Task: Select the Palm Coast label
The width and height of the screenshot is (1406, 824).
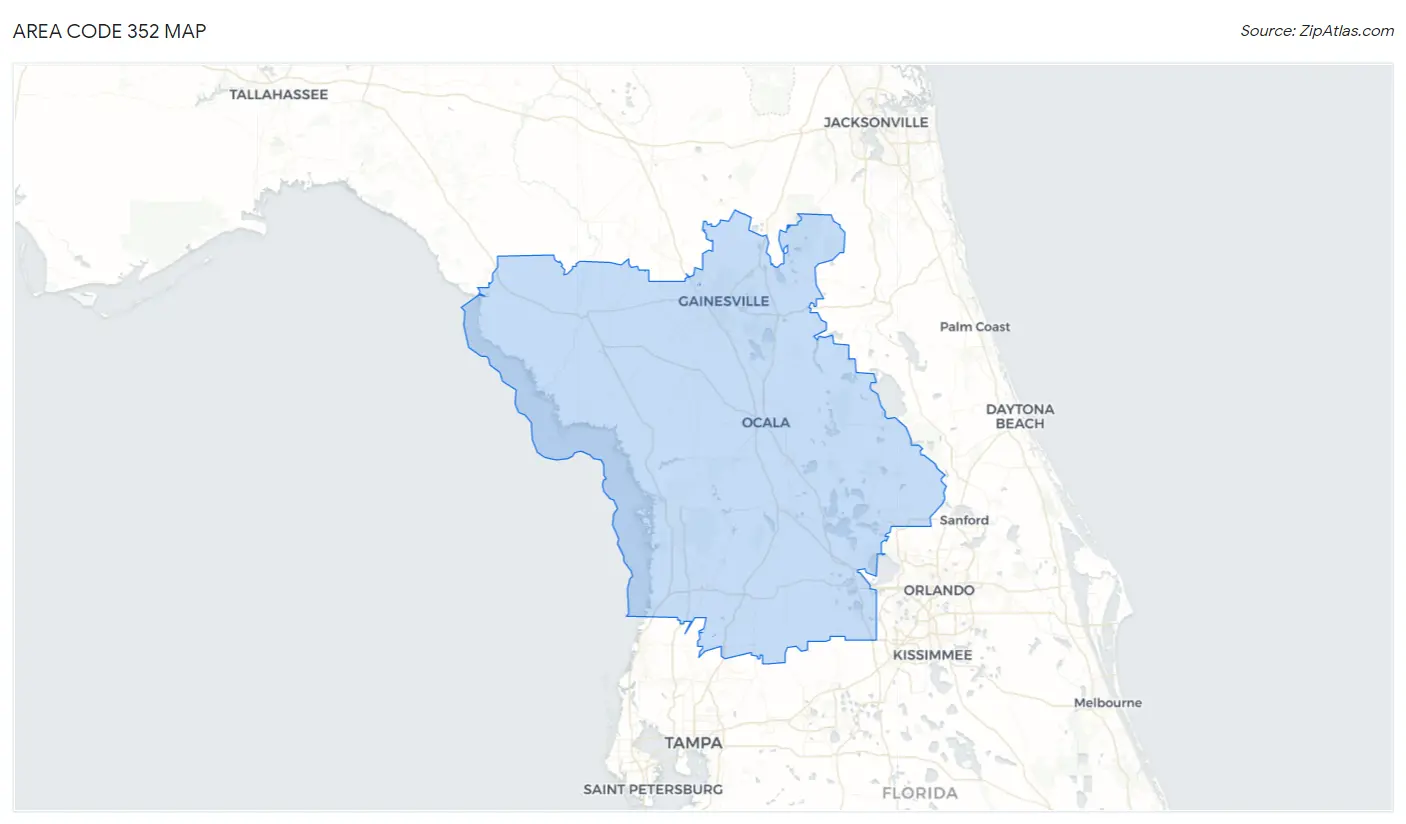Action: (974, 327)
